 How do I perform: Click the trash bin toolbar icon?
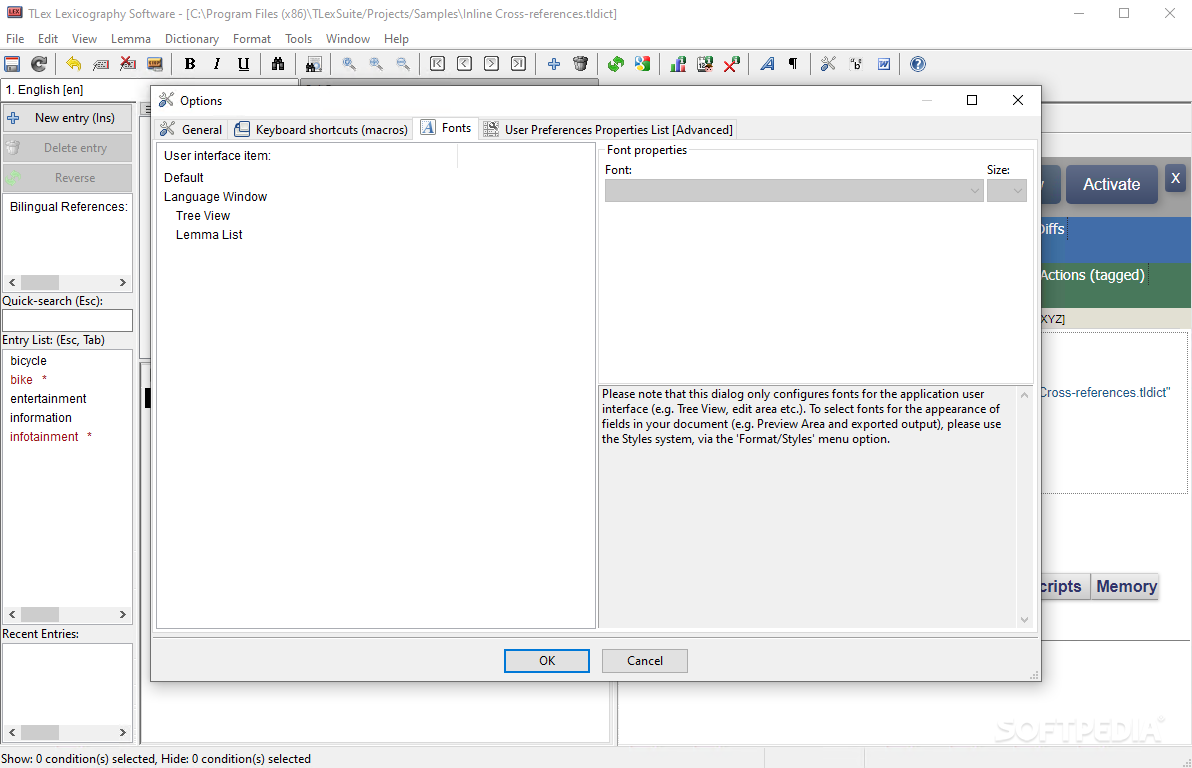[x=580, y=64]
